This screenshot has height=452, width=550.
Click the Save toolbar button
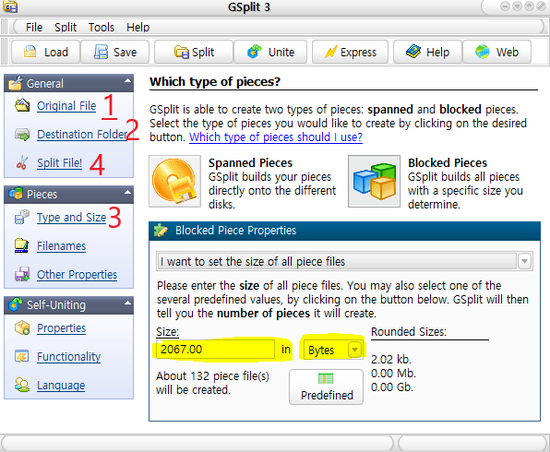pyautogui.click(x=115, y=52)
